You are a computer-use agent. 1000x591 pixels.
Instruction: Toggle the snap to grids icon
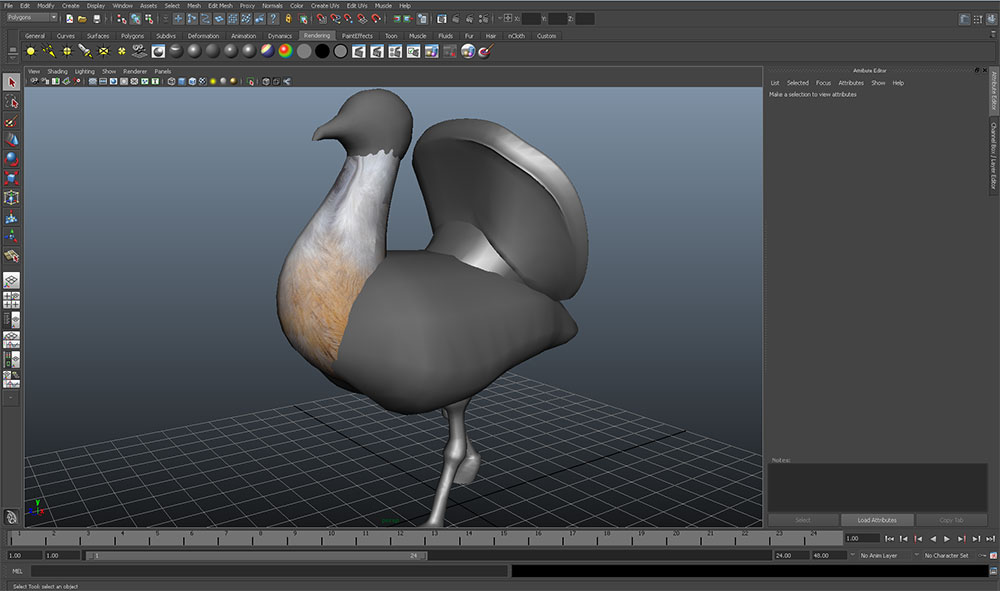pyautogui.click(x=321, y=18)
